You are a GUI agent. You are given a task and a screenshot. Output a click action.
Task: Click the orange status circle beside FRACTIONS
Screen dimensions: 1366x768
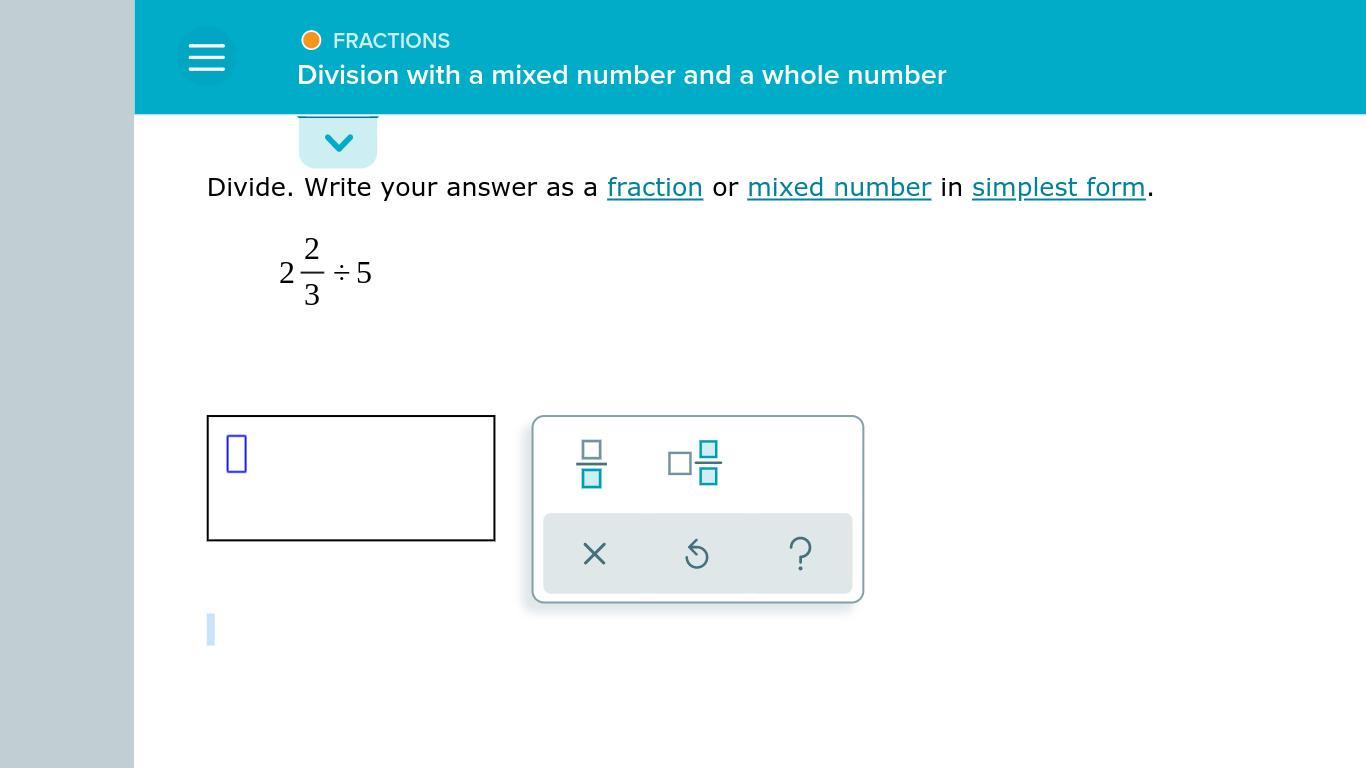click(x=311, y=40)
